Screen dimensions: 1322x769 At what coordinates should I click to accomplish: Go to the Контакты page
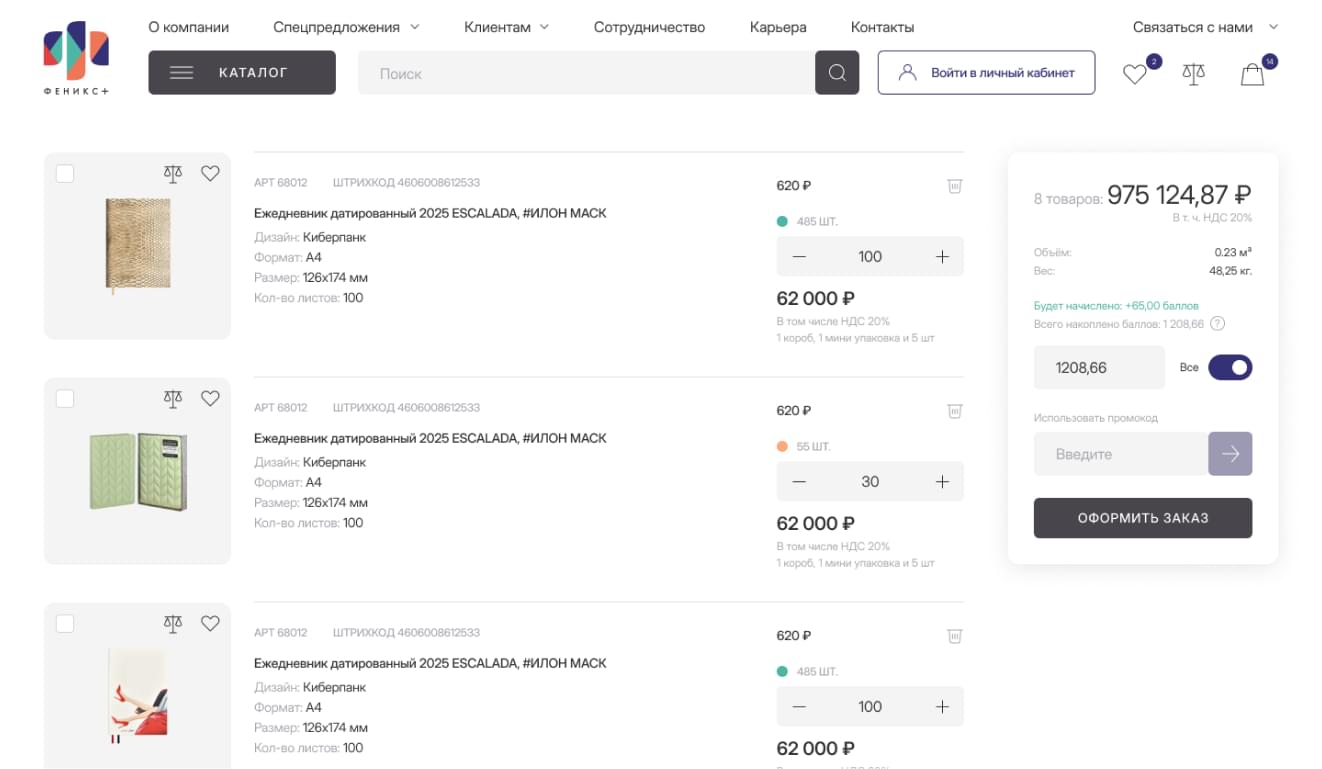882,27
